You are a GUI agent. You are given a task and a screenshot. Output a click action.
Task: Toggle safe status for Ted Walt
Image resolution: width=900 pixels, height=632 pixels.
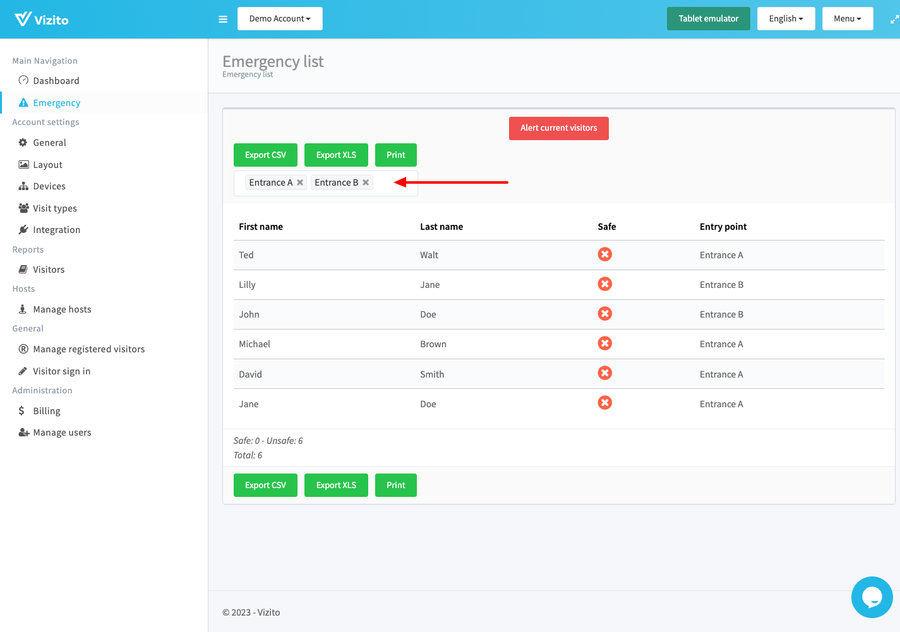coord(604,255)
